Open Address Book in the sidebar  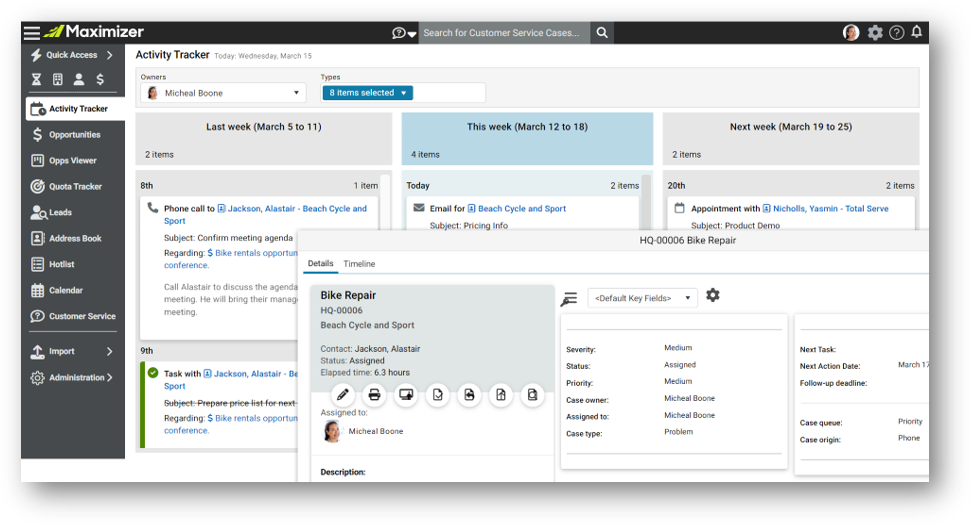click(x=73, y=238)
